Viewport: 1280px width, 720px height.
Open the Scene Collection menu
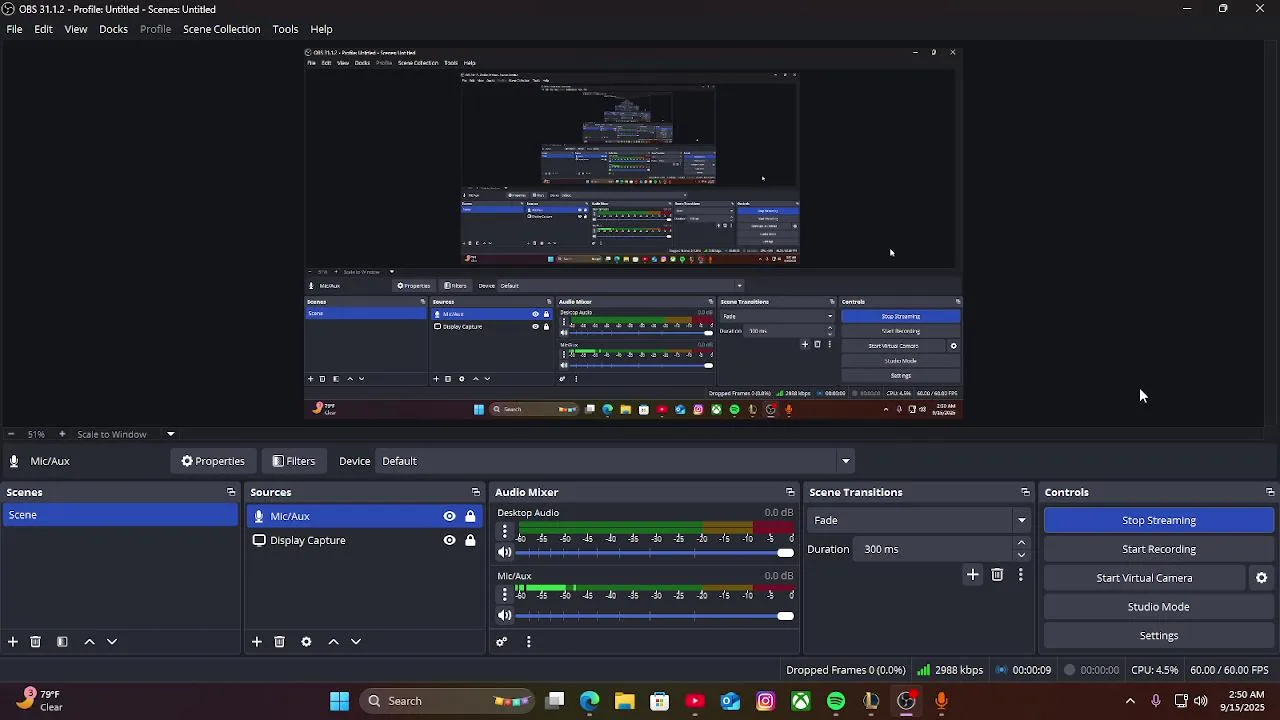(x=221, y=29)
